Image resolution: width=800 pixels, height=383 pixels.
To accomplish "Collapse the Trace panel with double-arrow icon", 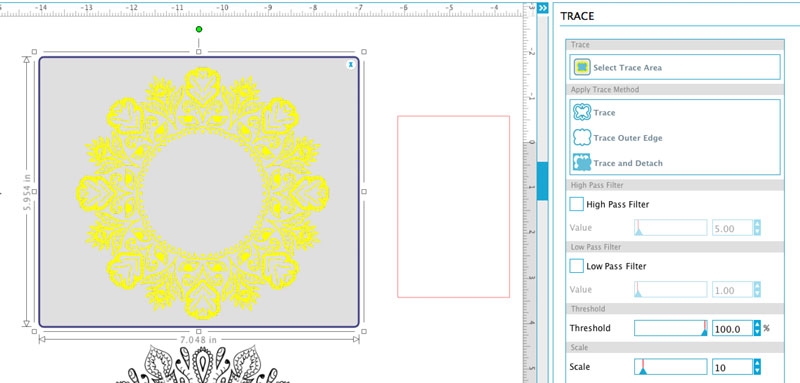I will [x=542, y=8].
